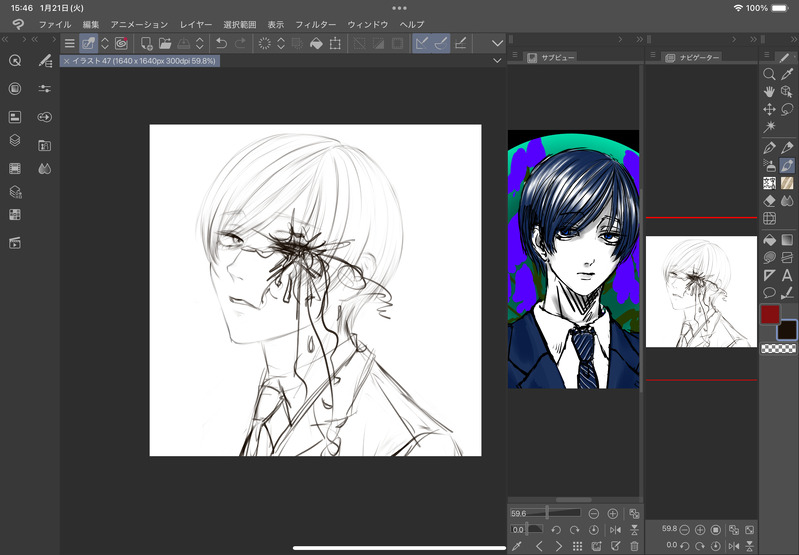Image resolution: width=799 pixels, height=555 pixels.
Task: Delete image with Sub View trash icon
Action: (634, 546)
